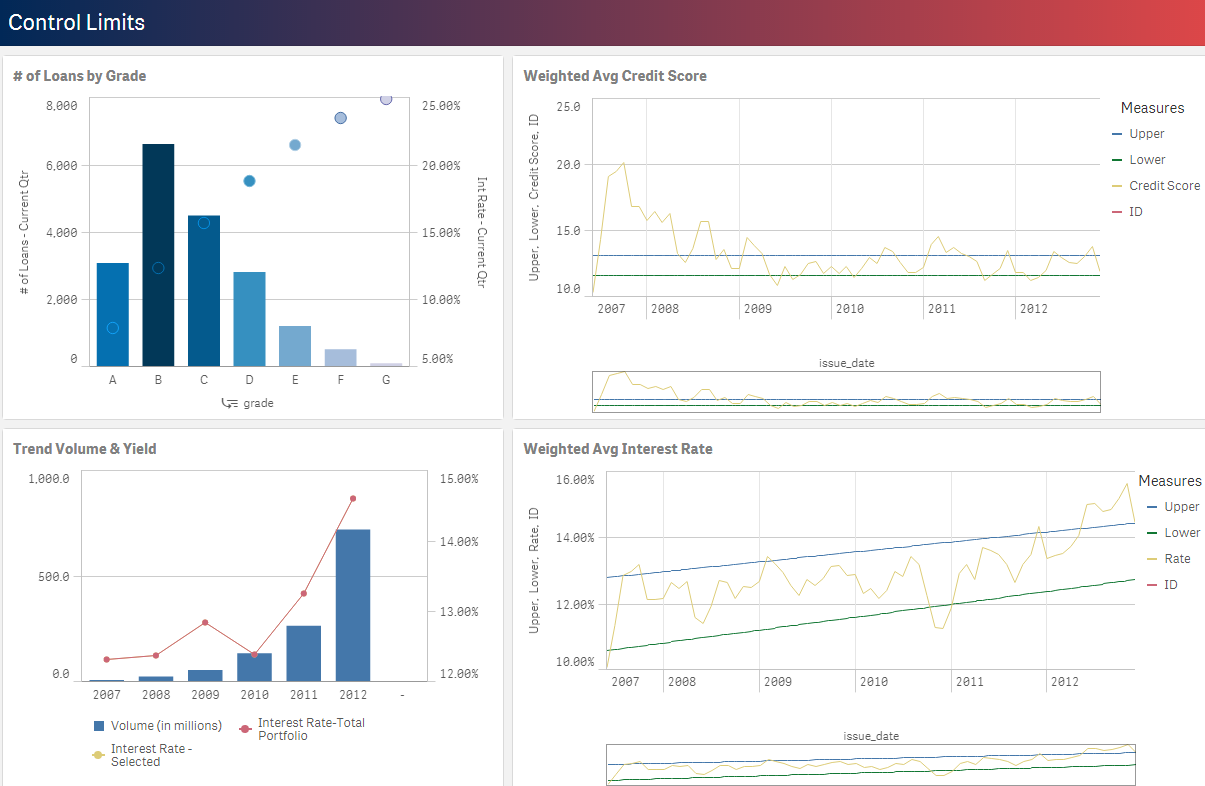
Task: Click the Control Limits sheet title
Action: [x=76, y=22]
